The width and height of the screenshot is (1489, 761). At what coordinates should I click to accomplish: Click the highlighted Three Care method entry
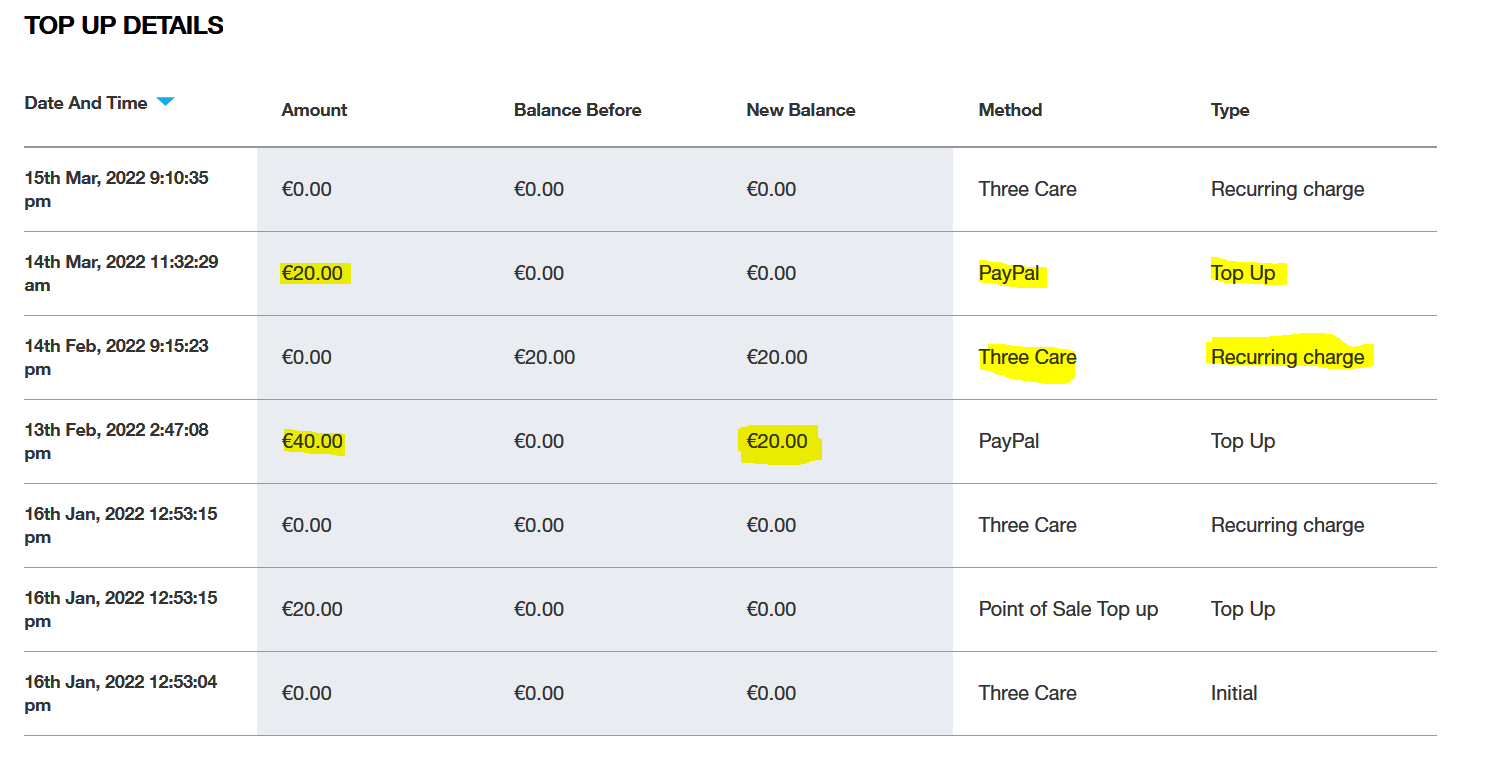pos(1027,357)
